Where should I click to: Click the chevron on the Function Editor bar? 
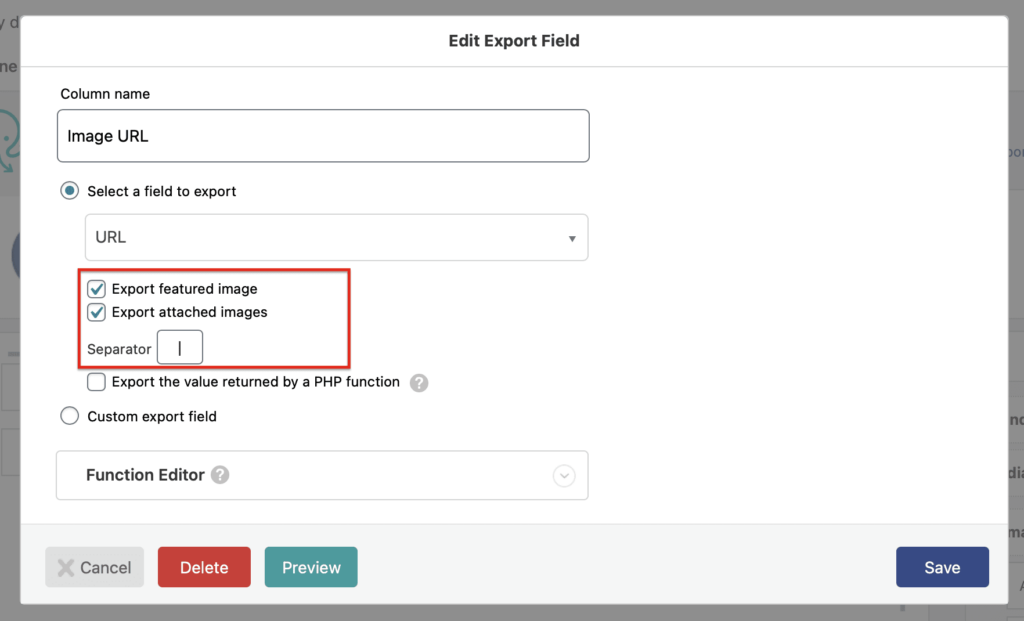click(564, 475)
